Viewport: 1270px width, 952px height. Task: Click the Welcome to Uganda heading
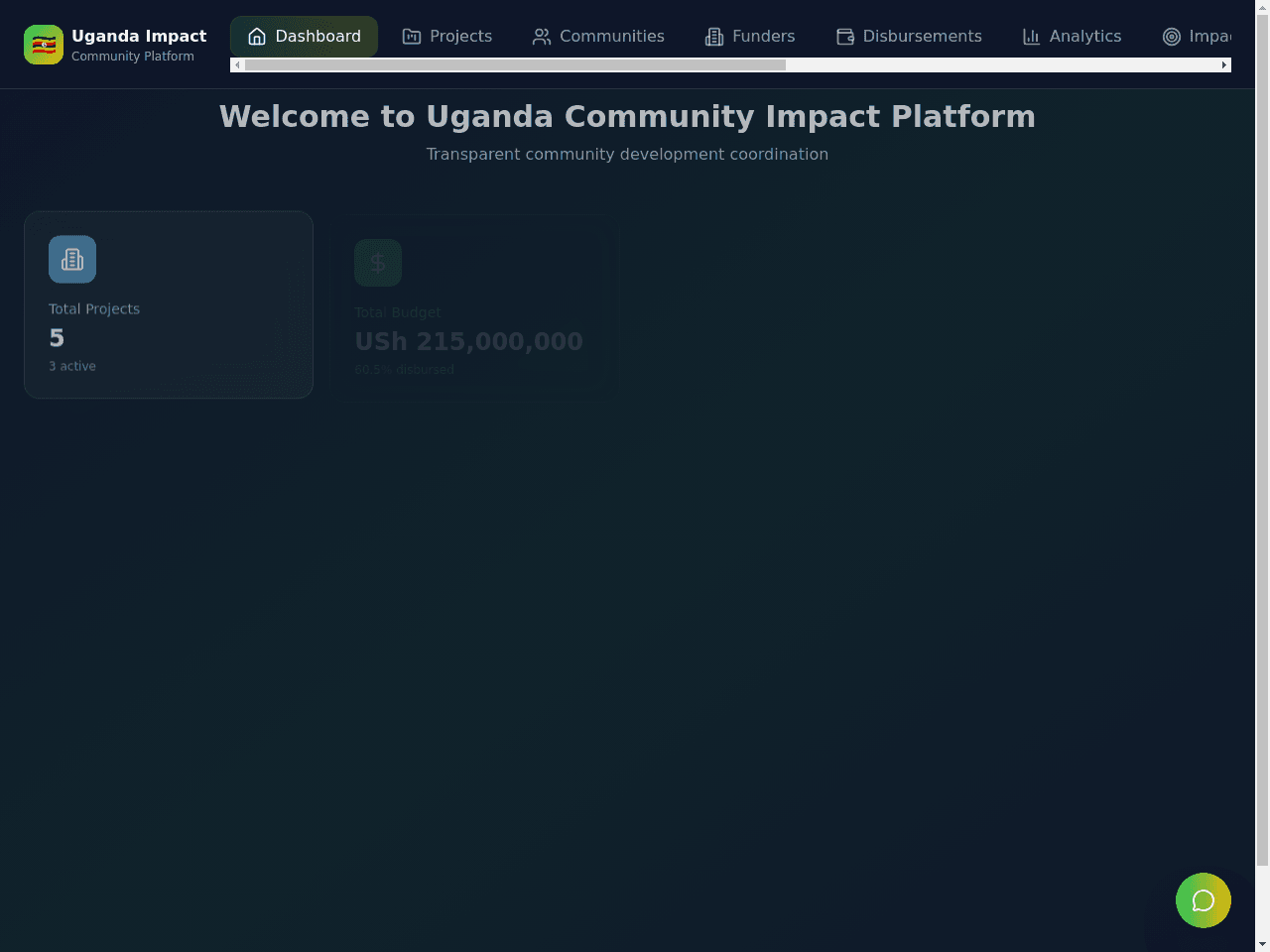pyautogui.click(x=627, y=116)
